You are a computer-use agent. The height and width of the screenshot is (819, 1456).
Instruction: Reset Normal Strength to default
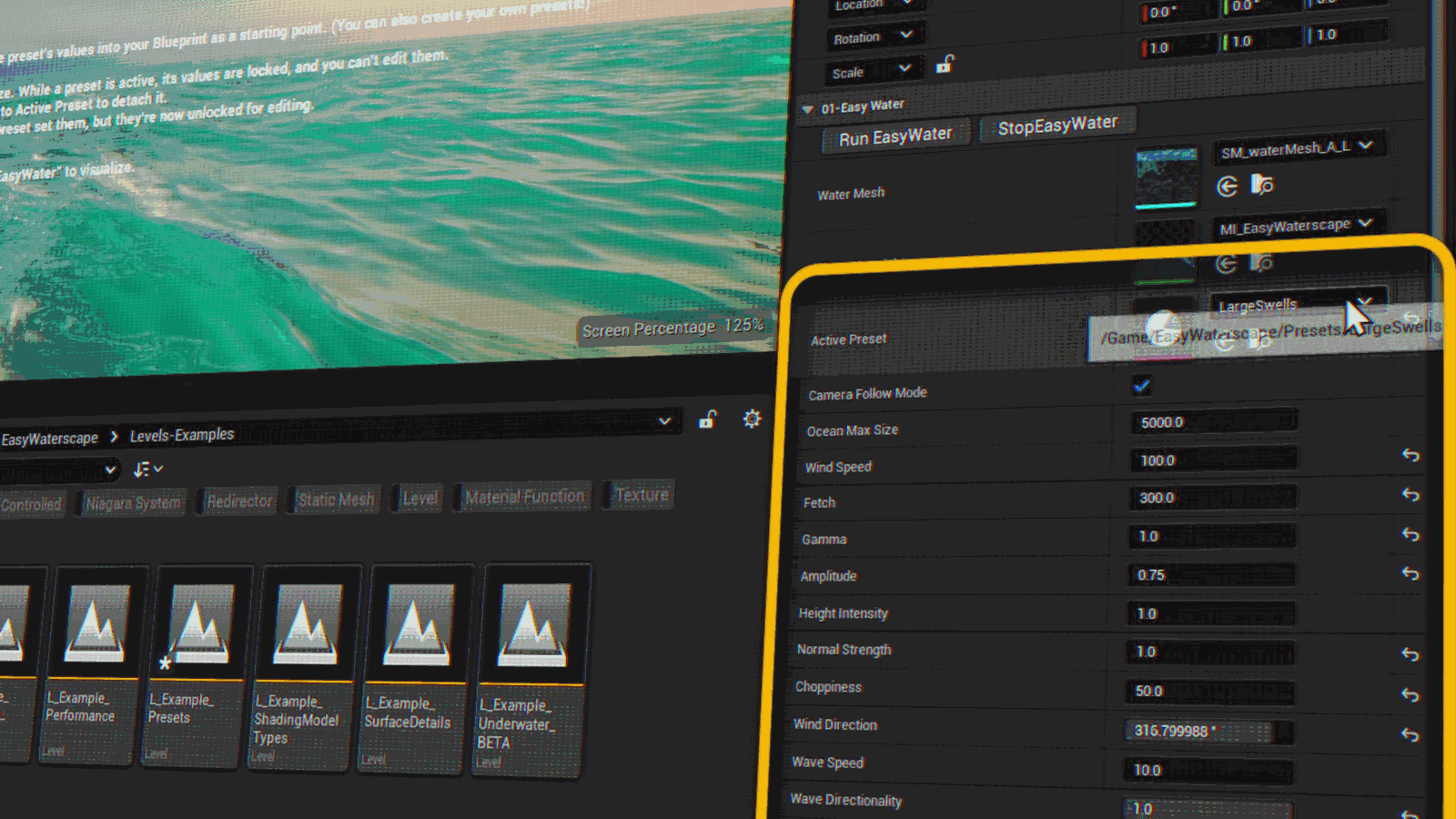(x=1410, y=654)
